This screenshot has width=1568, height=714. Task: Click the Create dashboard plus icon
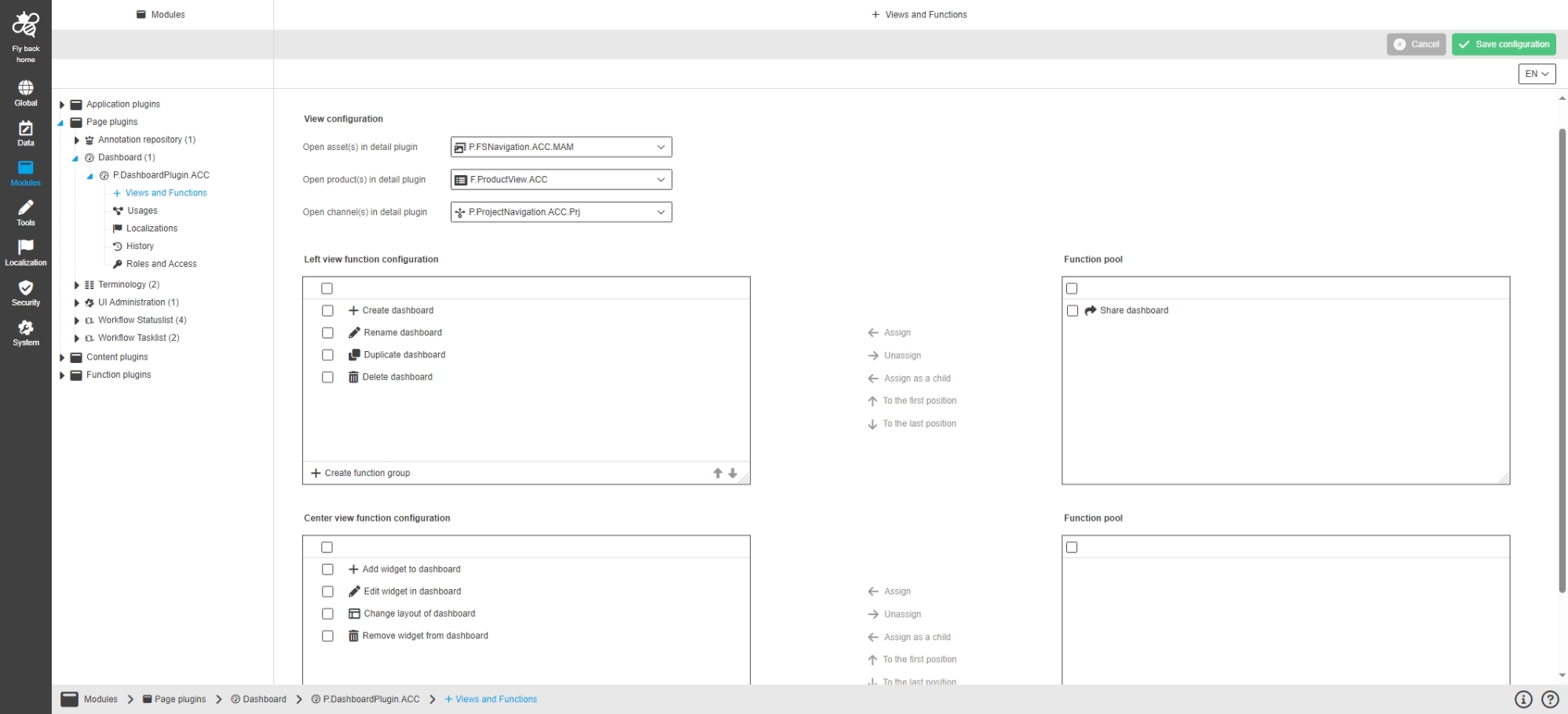(x=353, y=310)
